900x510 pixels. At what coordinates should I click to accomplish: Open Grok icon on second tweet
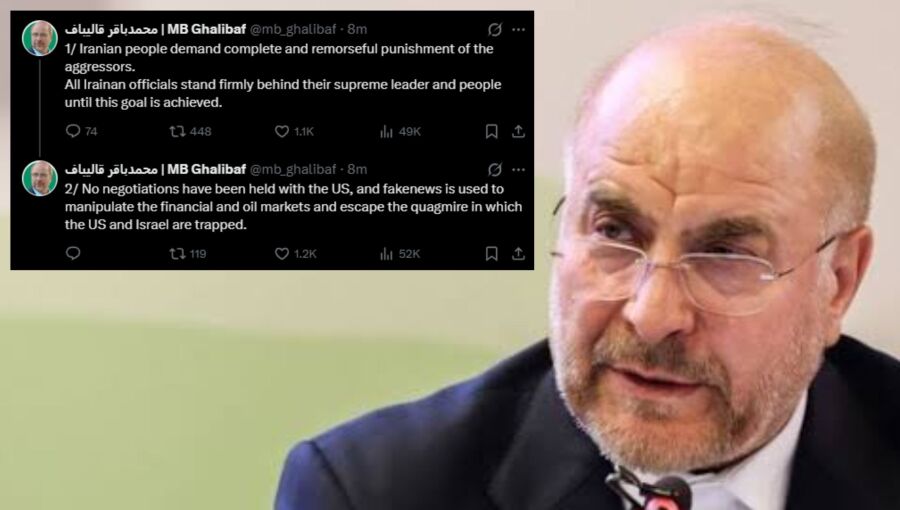(x=495, y=169)
